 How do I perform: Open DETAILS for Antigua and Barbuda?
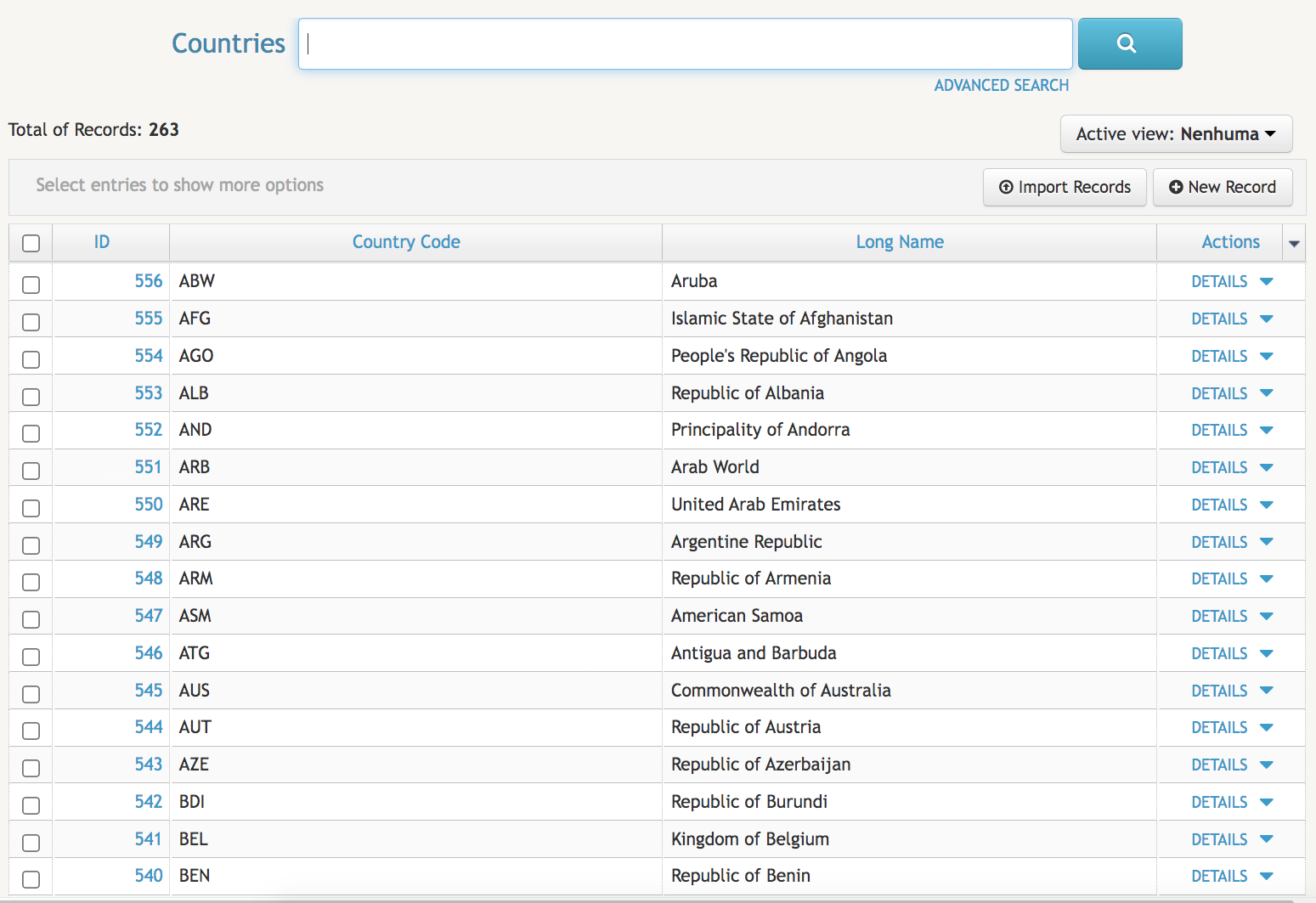pyautogui.click(x=1219, y=653)
